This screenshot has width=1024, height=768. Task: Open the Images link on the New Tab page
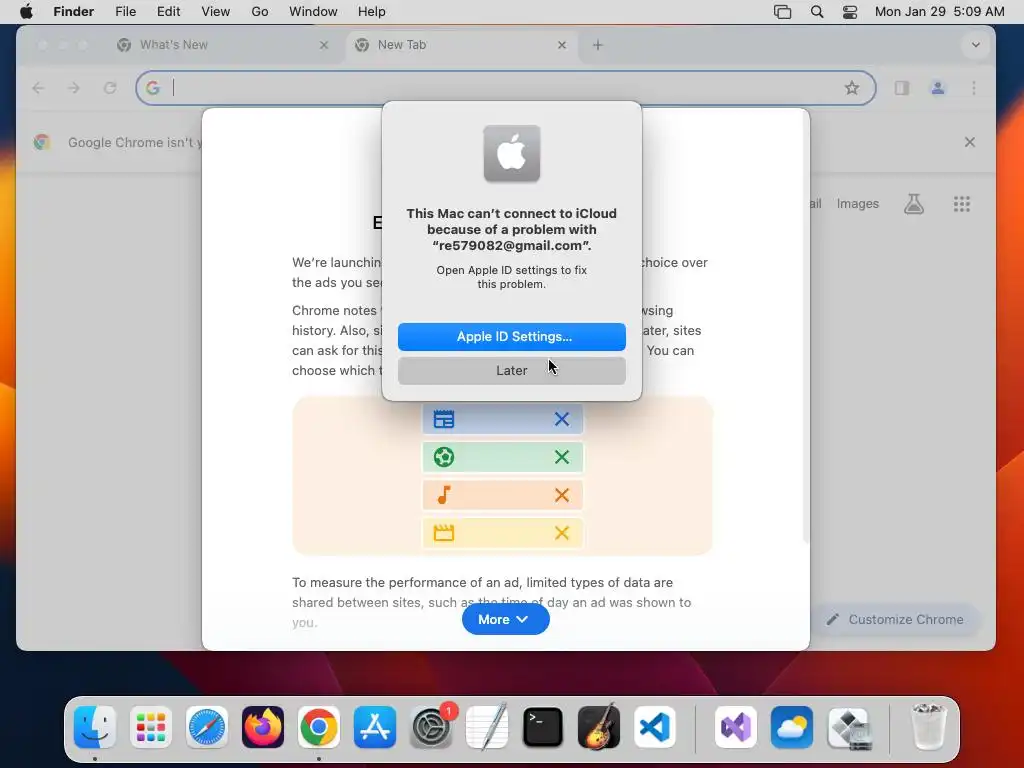(x=857, y=204)
